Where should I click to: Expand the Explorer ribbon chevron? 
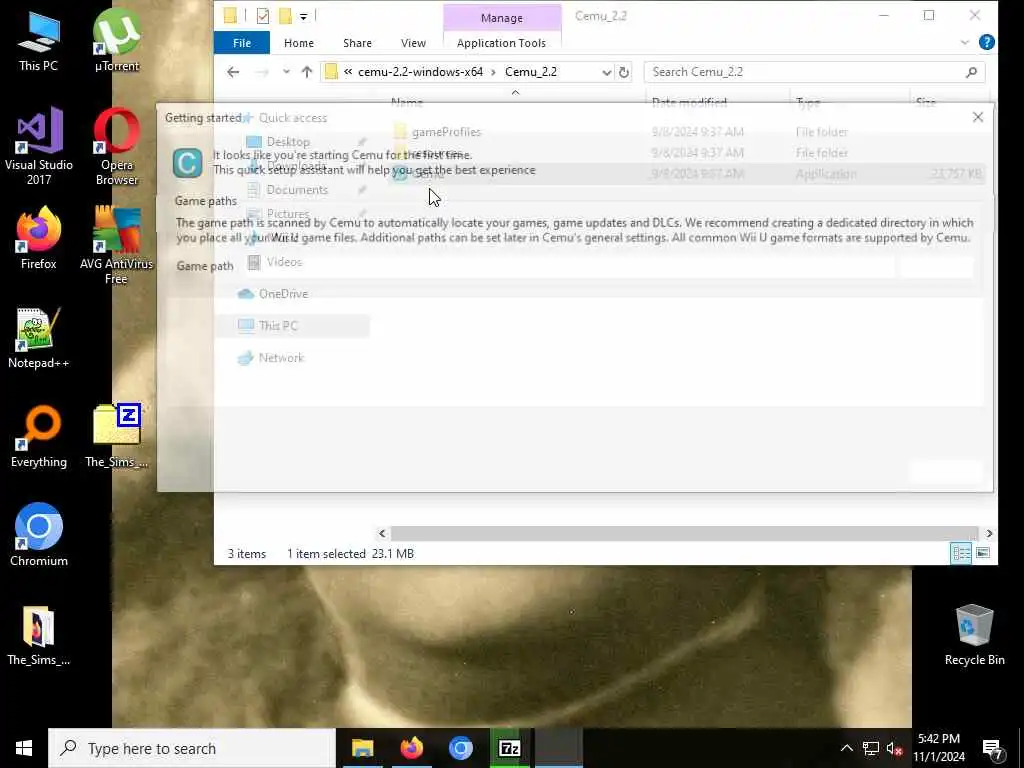point(965,42)
